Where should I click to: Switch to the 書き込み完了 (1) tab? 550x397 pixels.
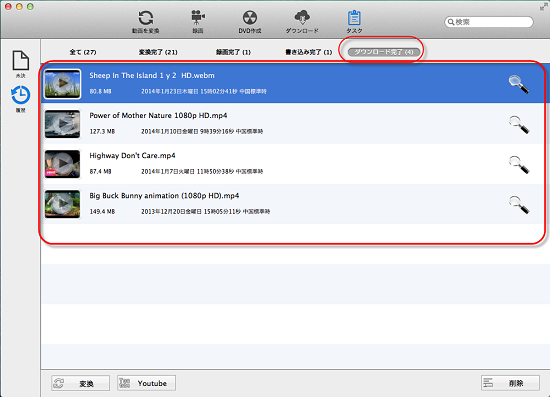[308, 52]
